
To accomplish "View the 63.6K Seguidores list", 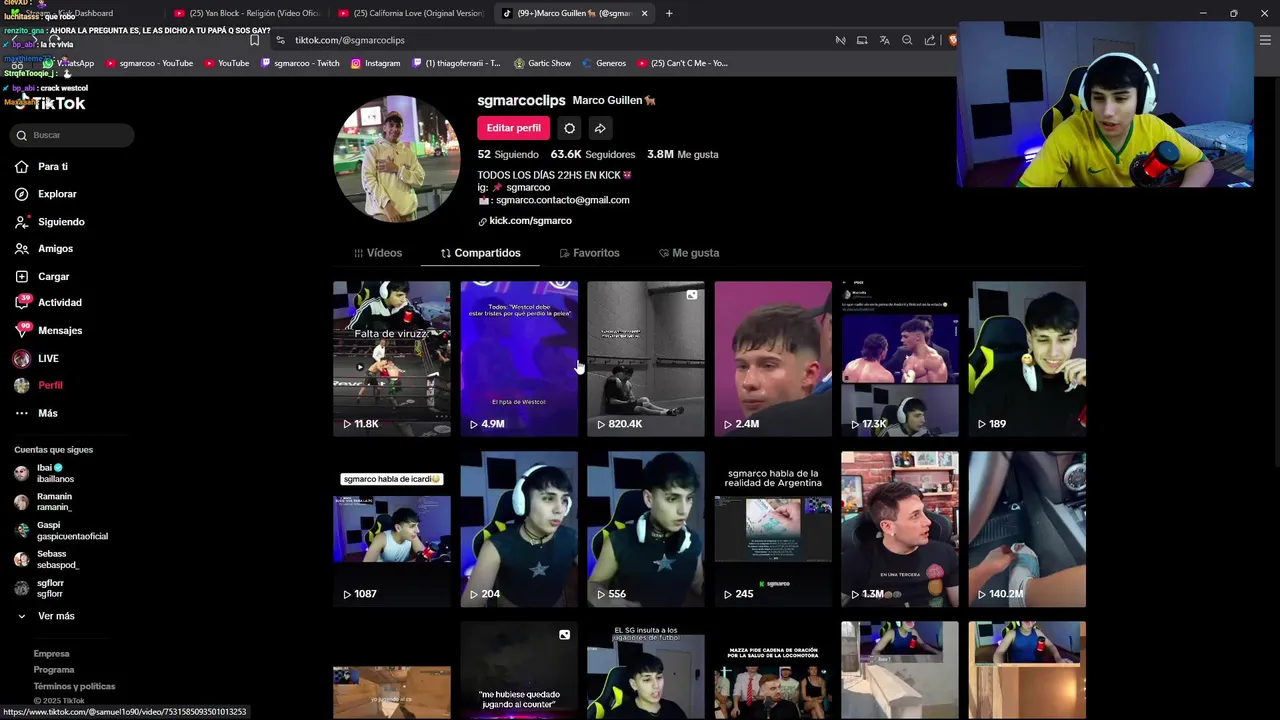I will [592, 155].
